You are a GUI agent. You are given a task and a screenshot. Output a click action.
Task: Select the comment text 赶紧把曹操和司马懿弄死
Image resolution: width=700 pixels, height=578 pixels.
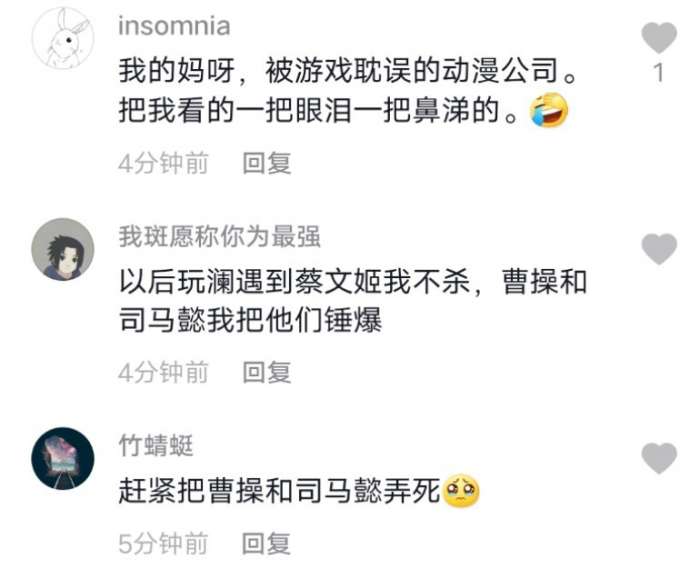pos(279,491)
